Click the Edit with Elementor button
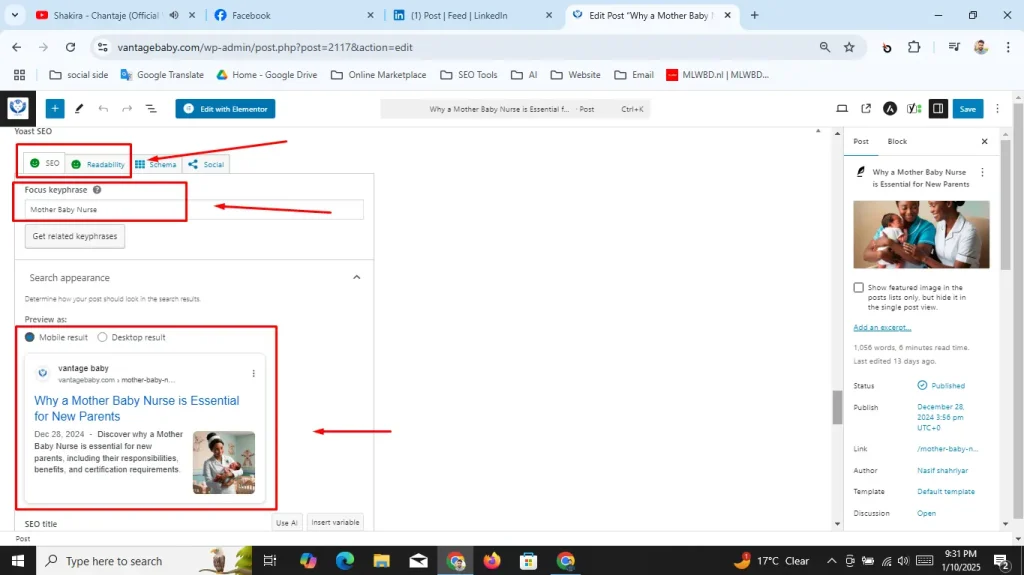 tap(225, 109)
